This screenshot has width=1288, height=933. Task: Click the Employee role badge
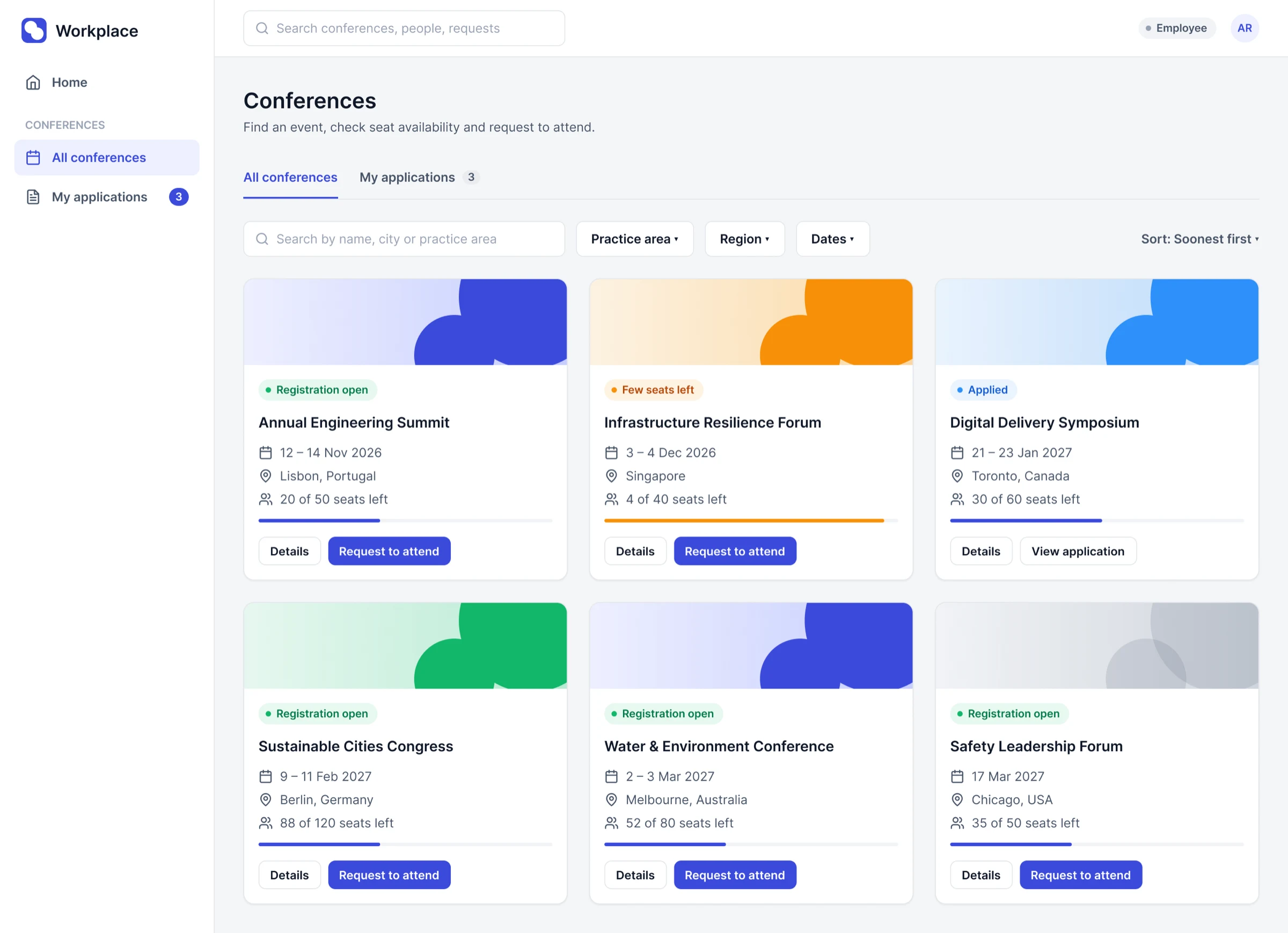click(x=1176, y=28)
